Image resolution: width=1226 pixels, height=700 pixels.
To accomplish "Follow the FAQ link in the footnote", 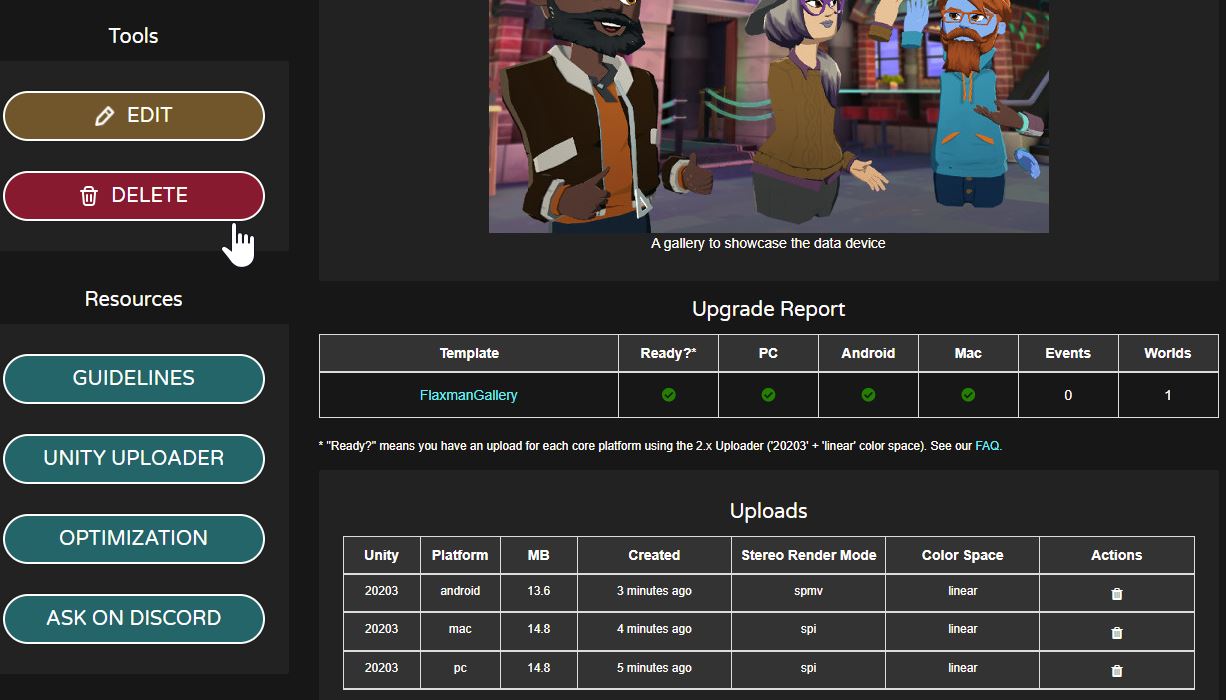I will [987, 446].
